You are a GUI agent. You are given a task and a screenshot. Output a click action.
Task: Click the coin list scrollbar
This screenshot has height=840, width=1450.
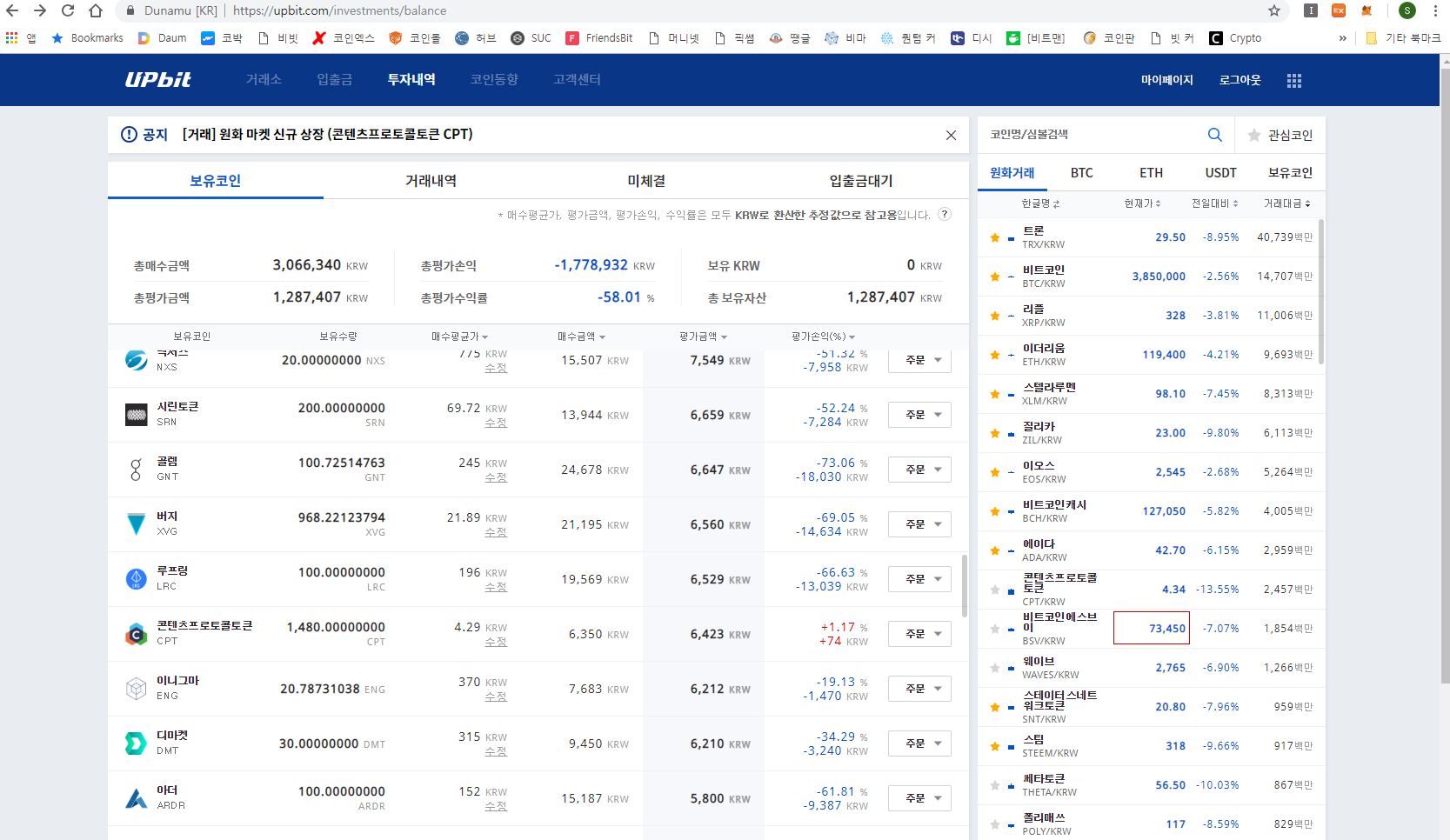(1321, 291)
